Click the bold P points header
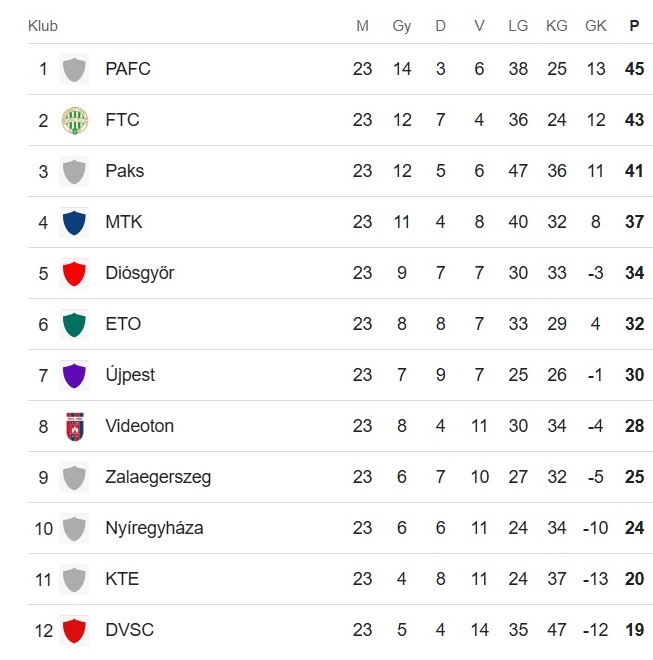The width and height of the screenshot is (653, 660). pos(634,26)
